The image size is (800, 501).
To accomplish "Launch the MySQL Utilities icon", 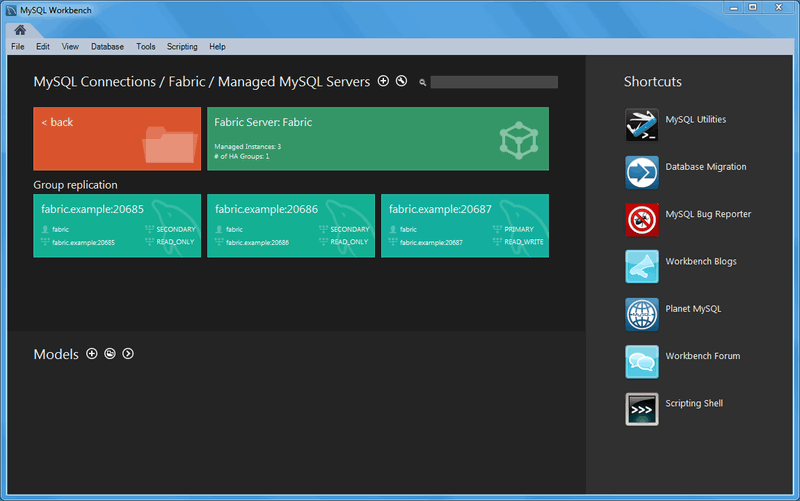I will [x=642, y=124].
